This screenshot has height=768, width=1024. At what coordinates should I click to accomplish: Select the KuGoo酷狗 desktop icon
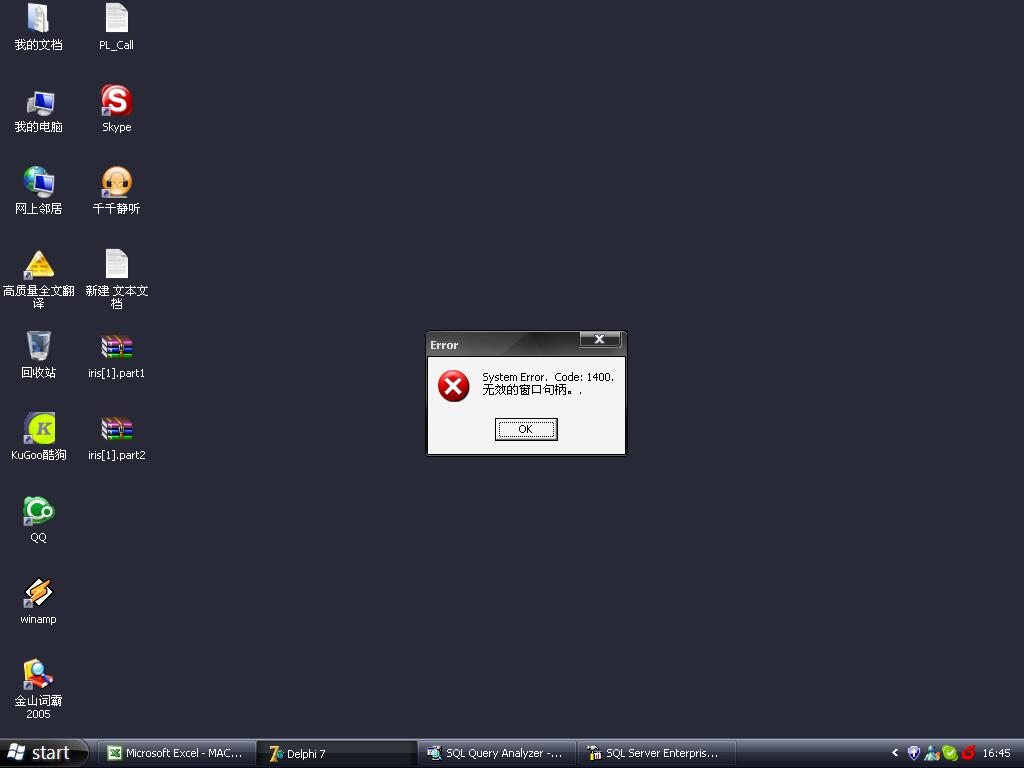tap(38, 430)
